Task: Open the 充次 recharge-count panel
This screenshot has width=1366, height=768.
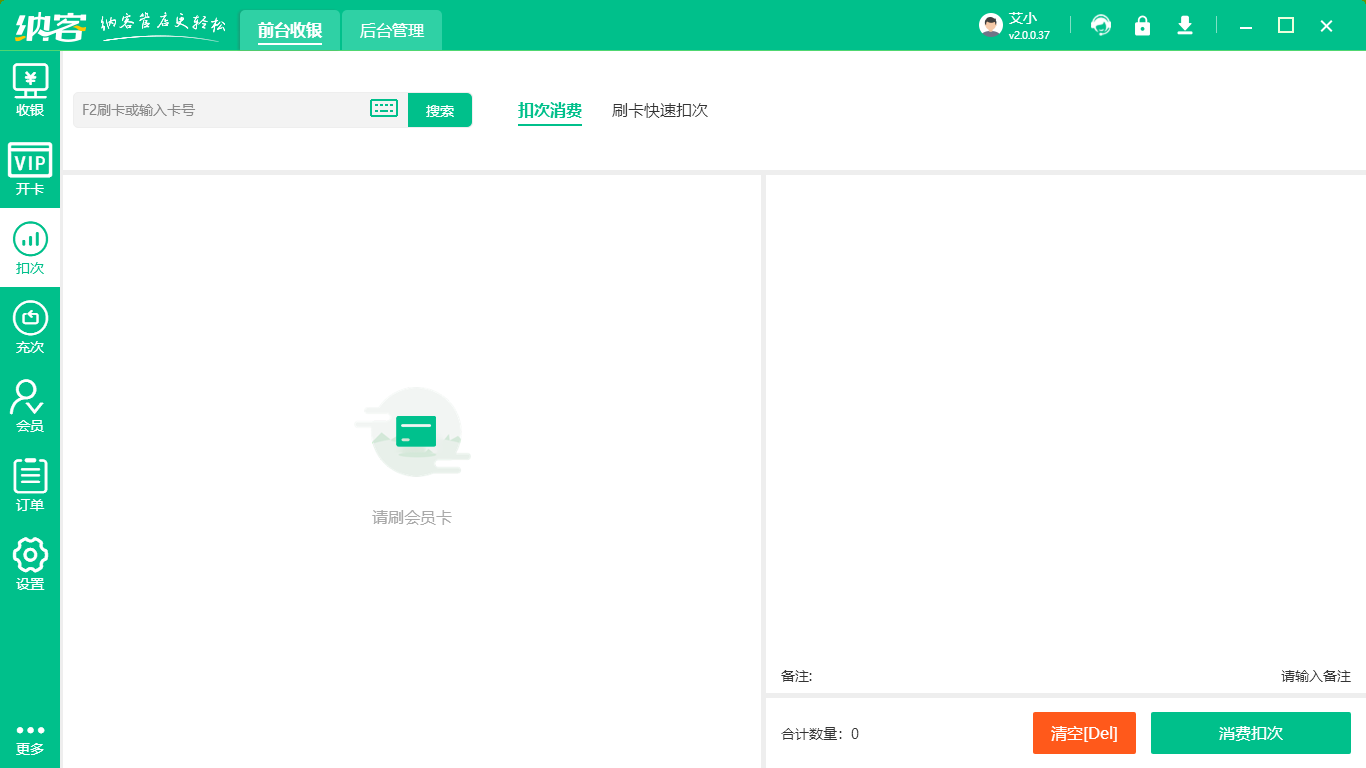Action: [x=30, y=325]
